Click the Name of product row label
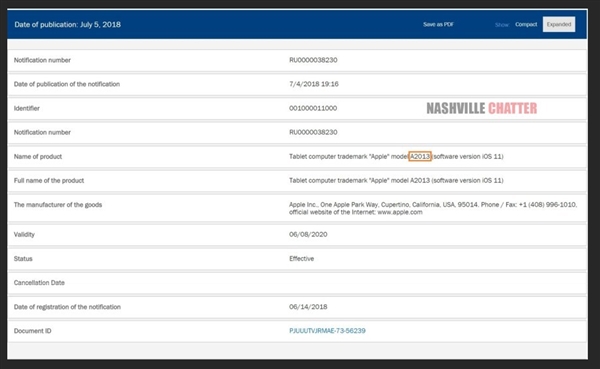The width and height of the screenshot is (600, 369). (x=38, y=157)
